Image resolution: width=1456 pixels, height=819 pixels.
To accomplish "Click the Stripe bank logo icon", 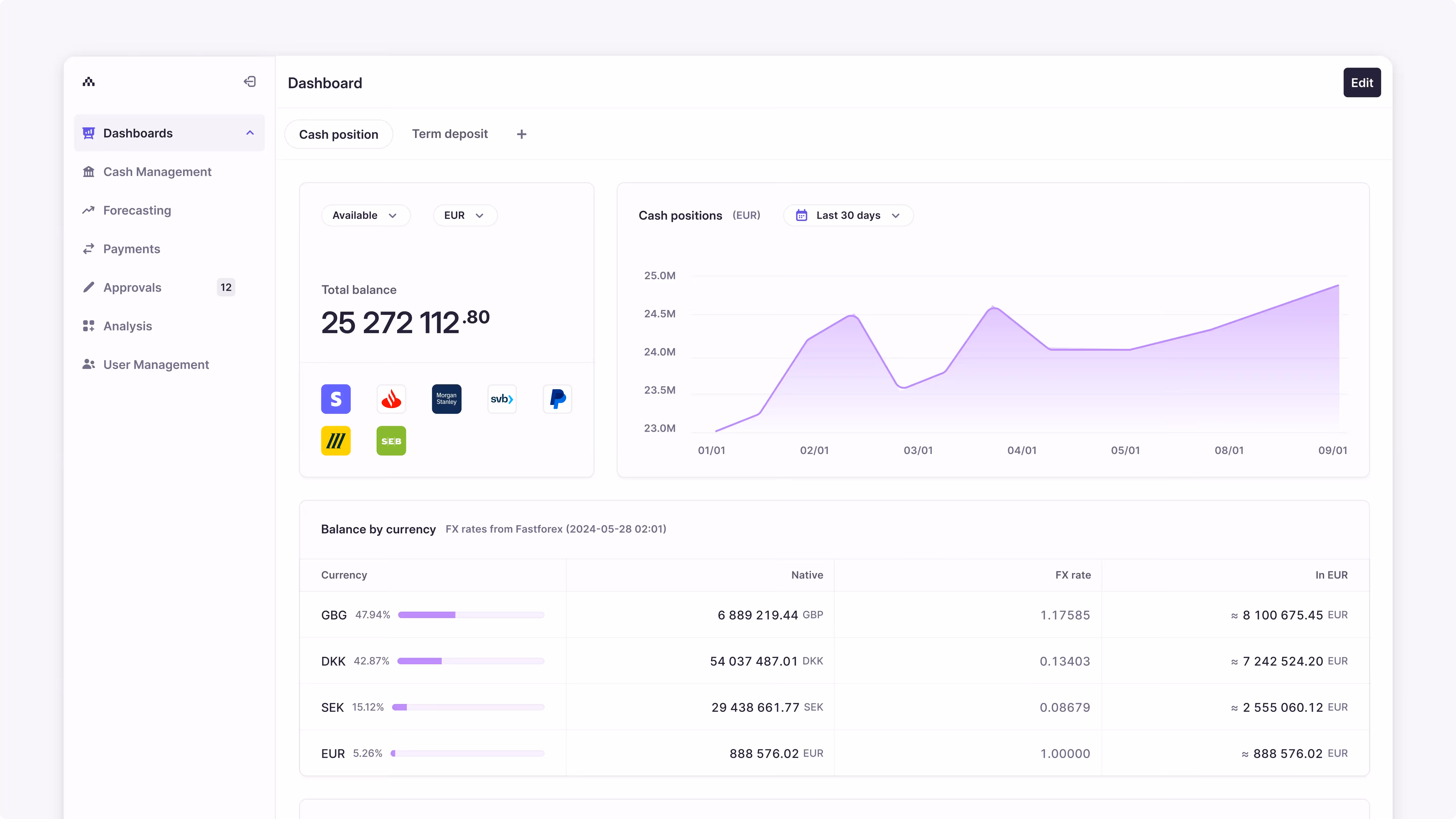I will click(336, 399).
